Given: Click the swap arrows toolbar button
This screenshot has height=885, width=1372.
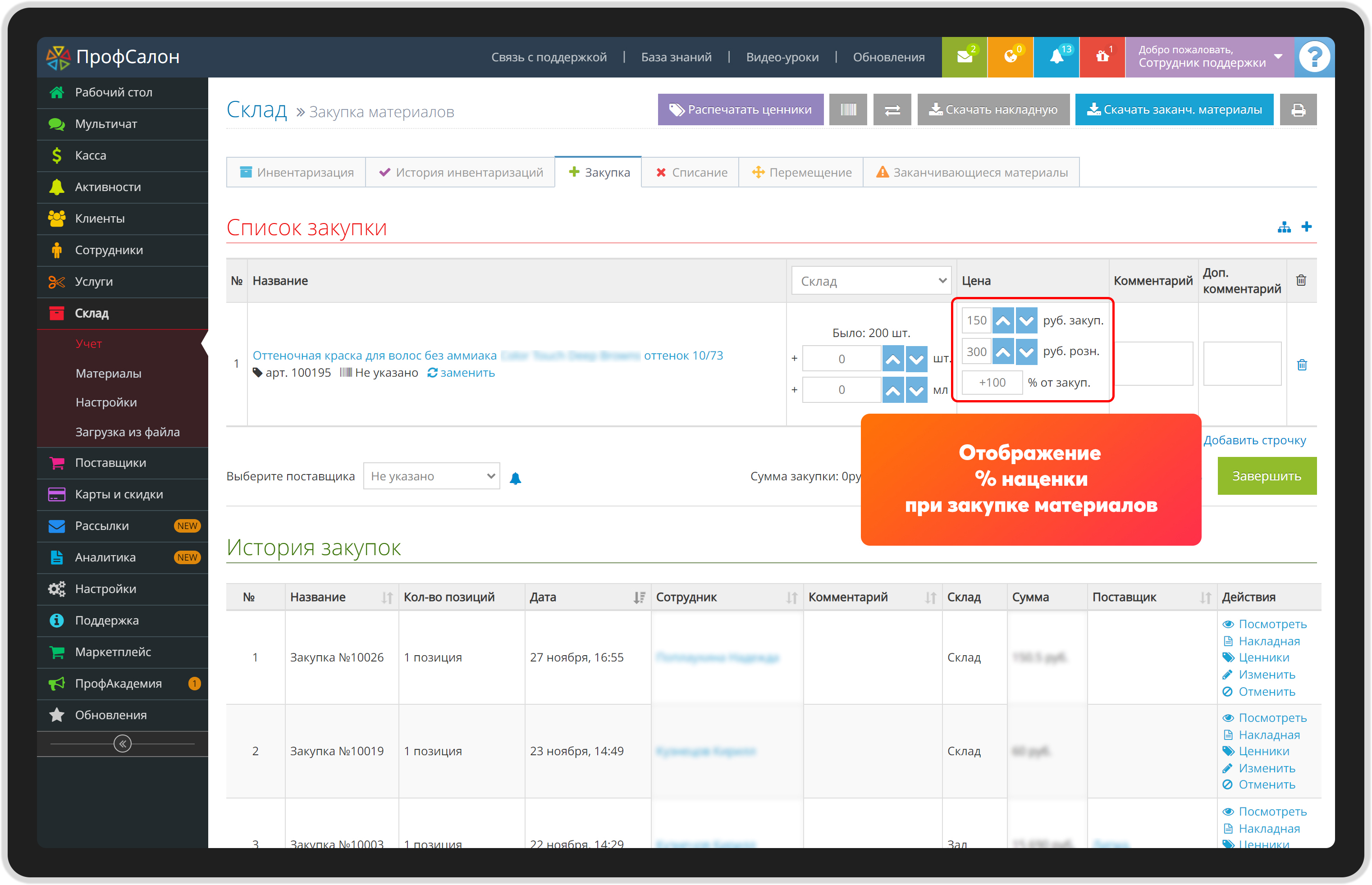Looking at the screenshot, I should pos(892,109).
